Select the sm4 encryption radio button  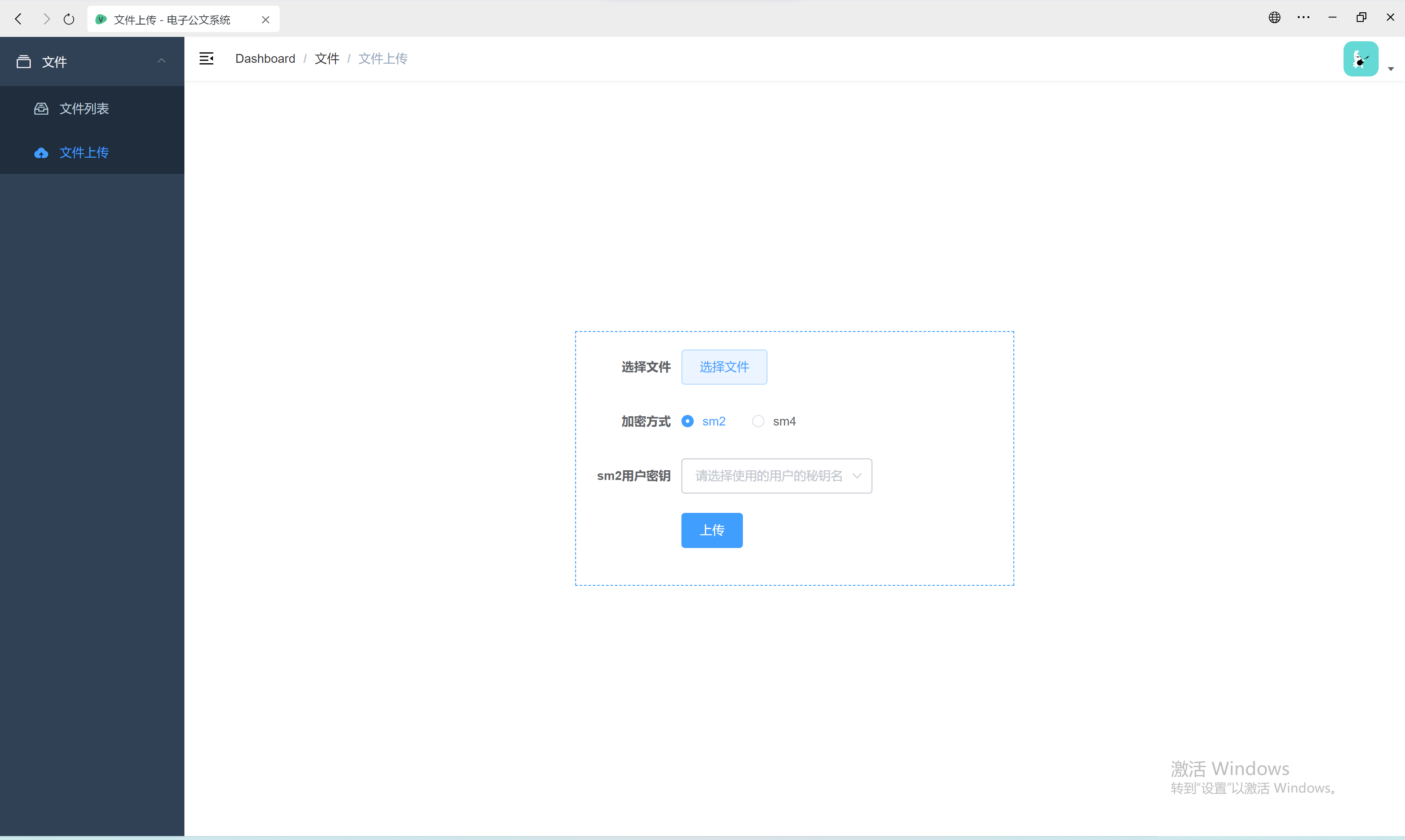(758, 421)
